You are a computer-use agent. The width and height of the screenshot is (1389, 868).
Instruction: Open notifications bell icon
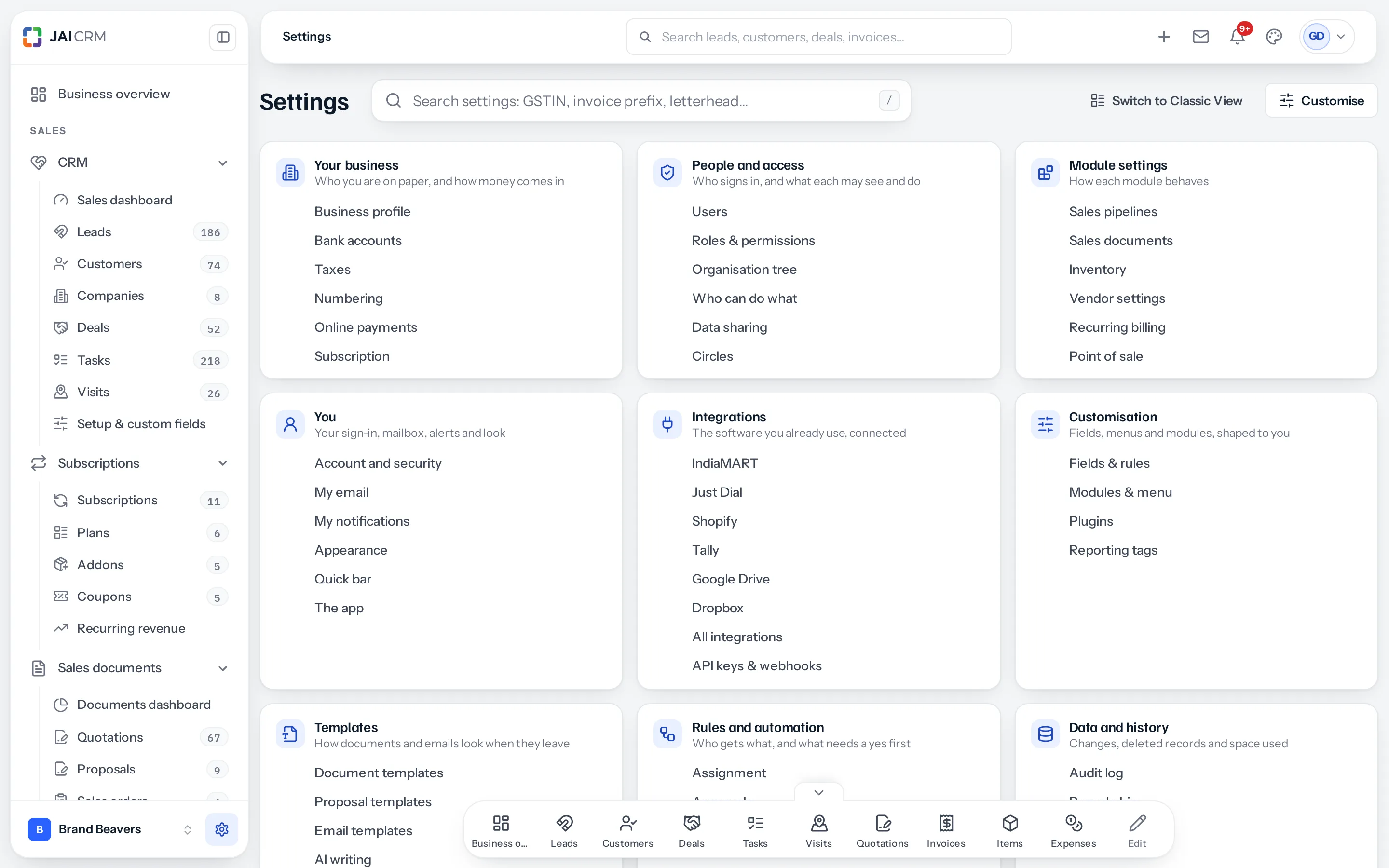[x=1238, y=37]
